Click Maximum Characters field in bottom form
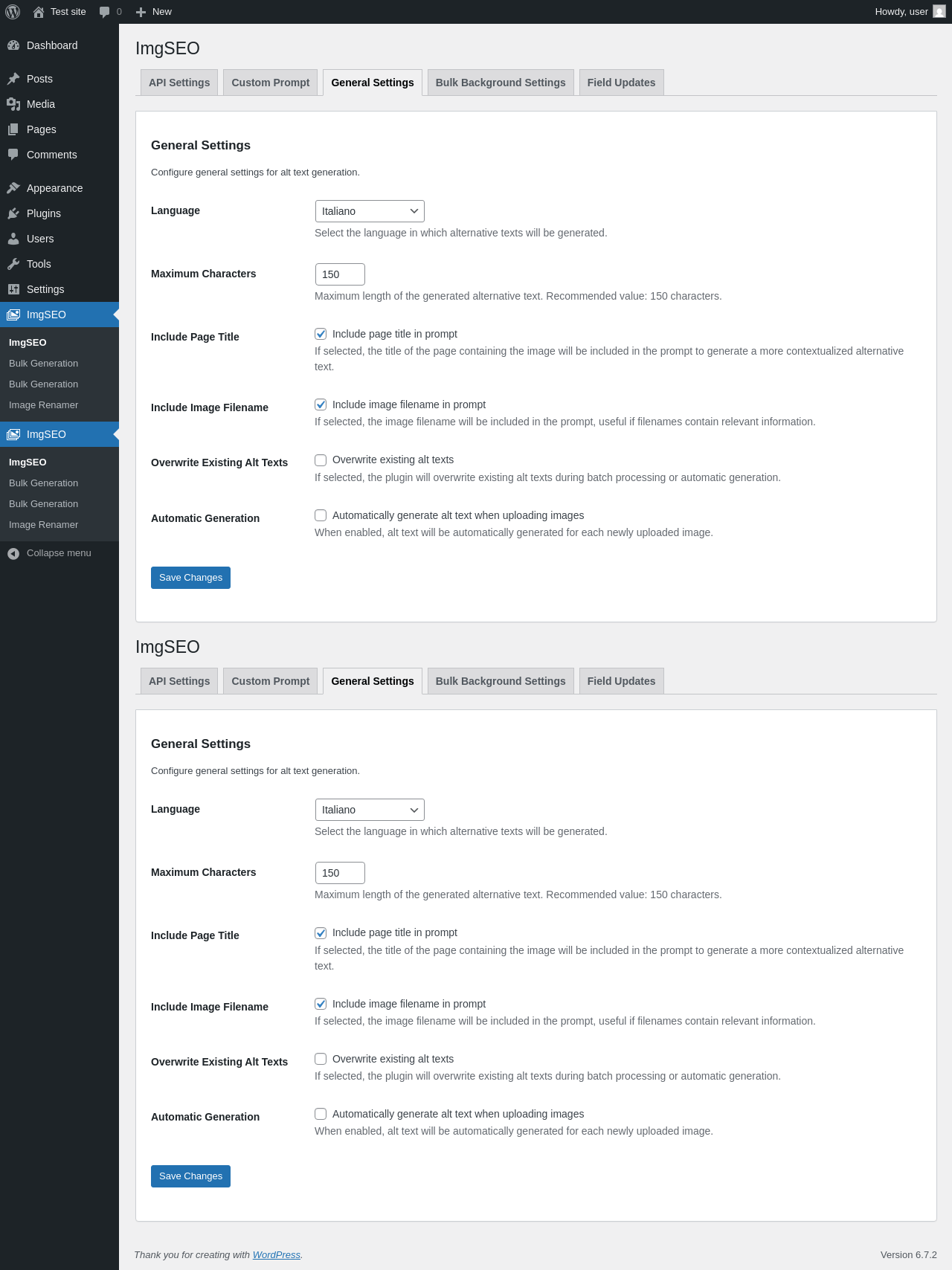952x1270 pixels. (x=340, y=873)
